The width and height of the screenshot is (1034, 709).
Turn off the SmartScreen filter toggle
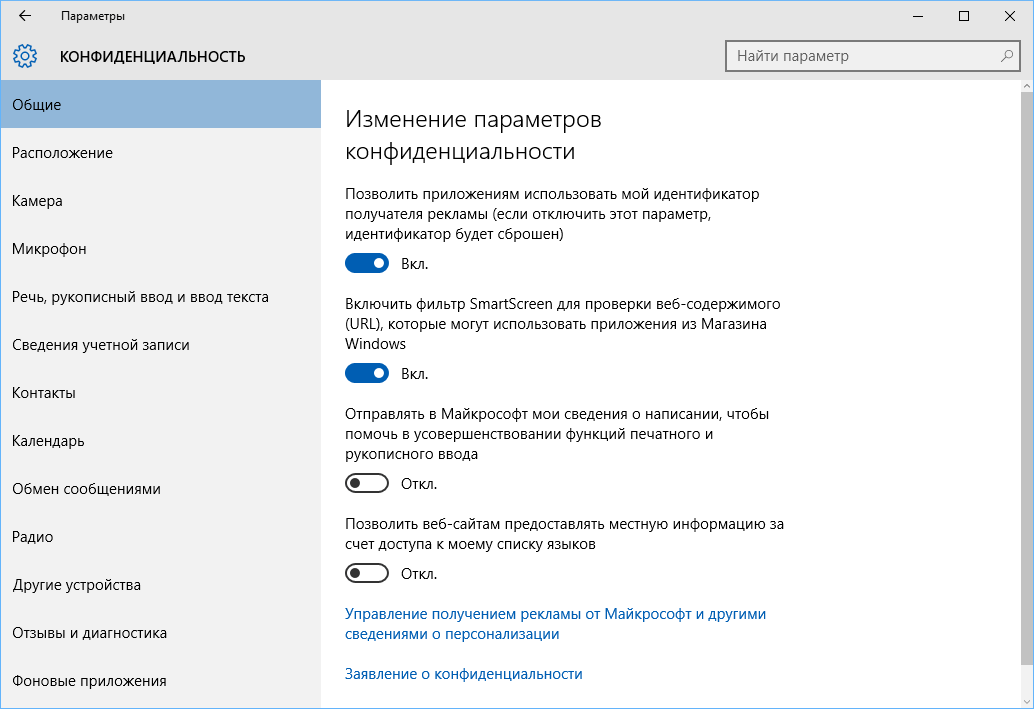pyautogui.click(x=367, y=373)
